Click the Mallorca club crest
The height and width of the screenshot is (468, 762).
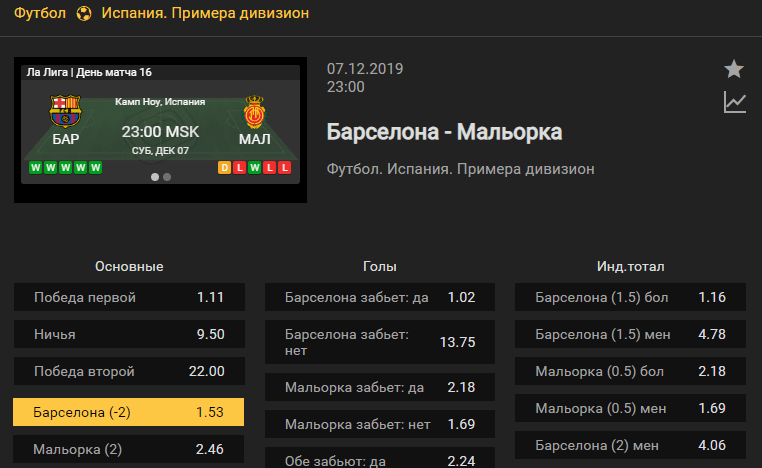click(255, 112)
